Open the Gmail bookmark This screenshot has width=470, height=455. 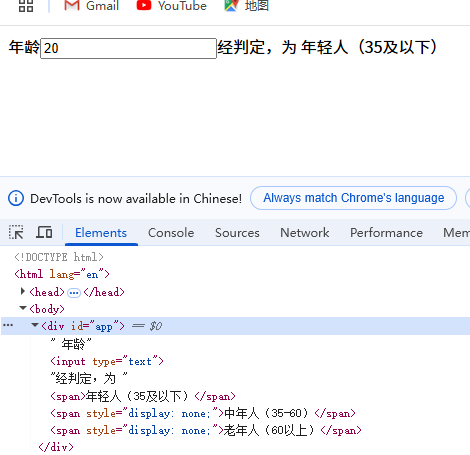point(91,6)
